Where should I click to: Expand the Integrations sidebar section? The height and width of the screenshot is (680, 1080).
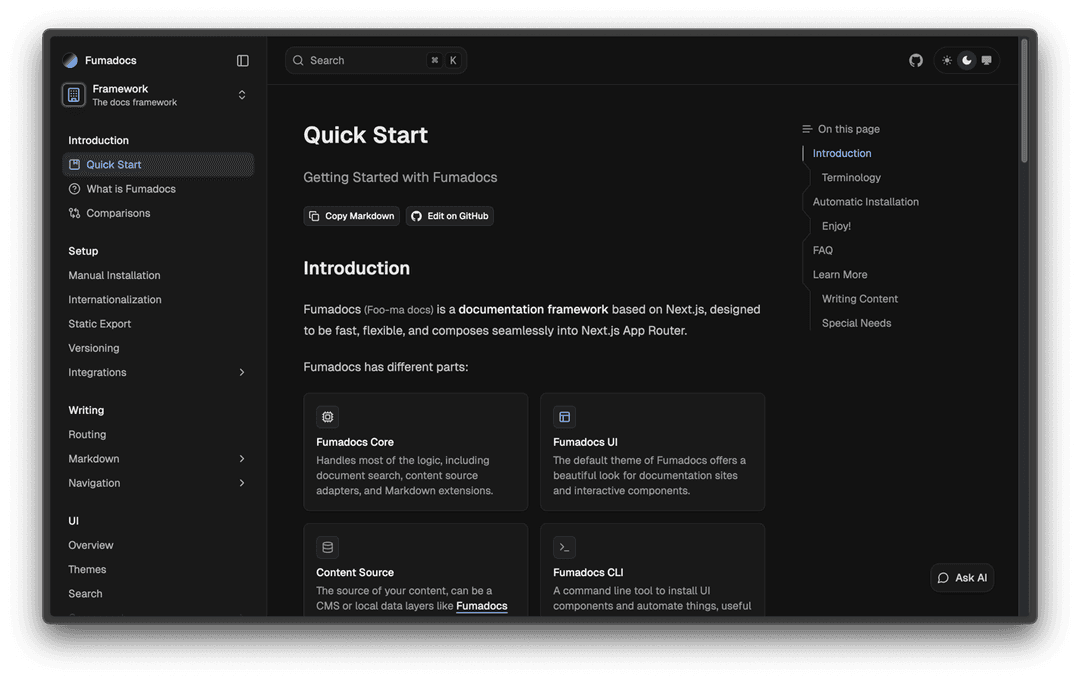click(242, 373)
